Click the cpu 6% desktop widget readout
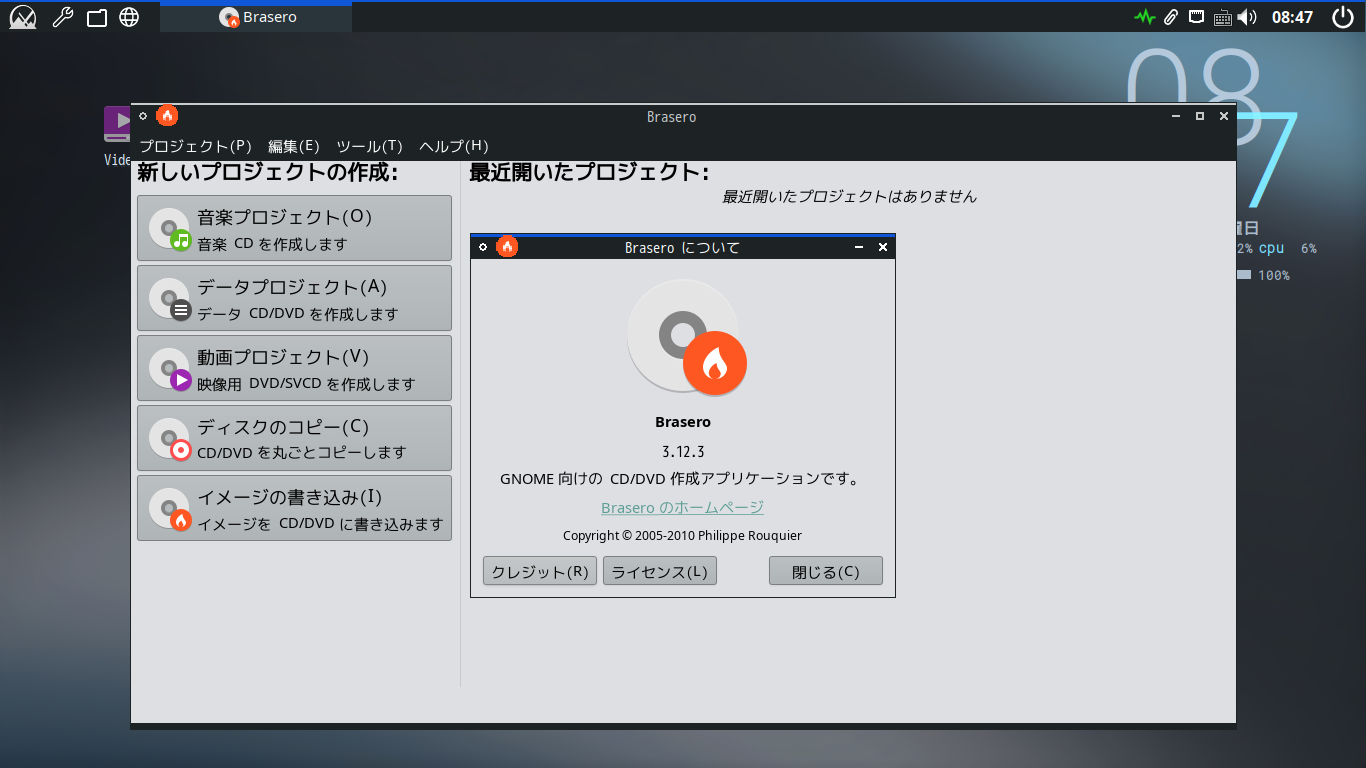Image resolution: width=1366 pixels, height=768 pixels. pos(1288,248)
